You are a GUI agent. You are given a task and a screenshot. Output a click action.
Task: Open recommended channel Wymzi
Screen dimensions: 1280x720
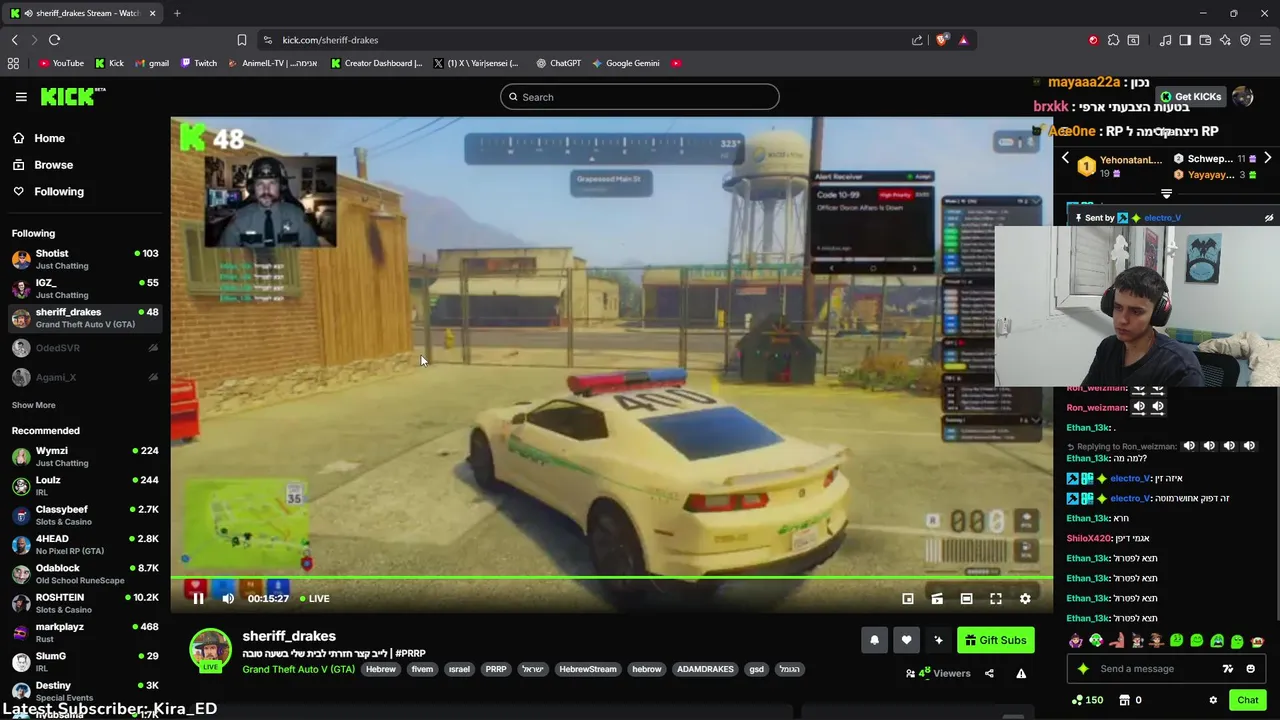coord(85,456)
